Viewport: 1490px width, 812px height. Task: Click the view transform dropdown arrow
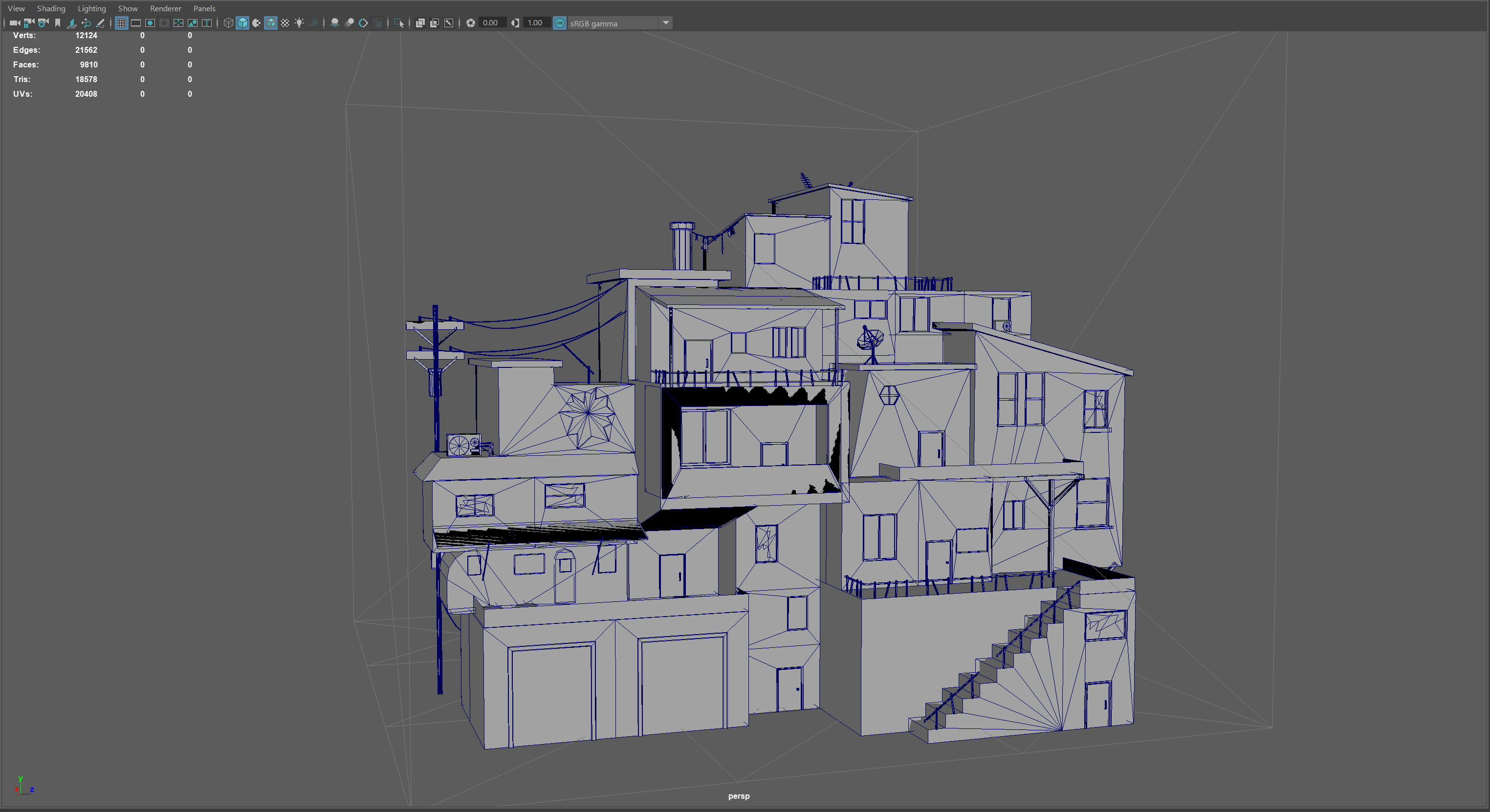tap(666, 23)
